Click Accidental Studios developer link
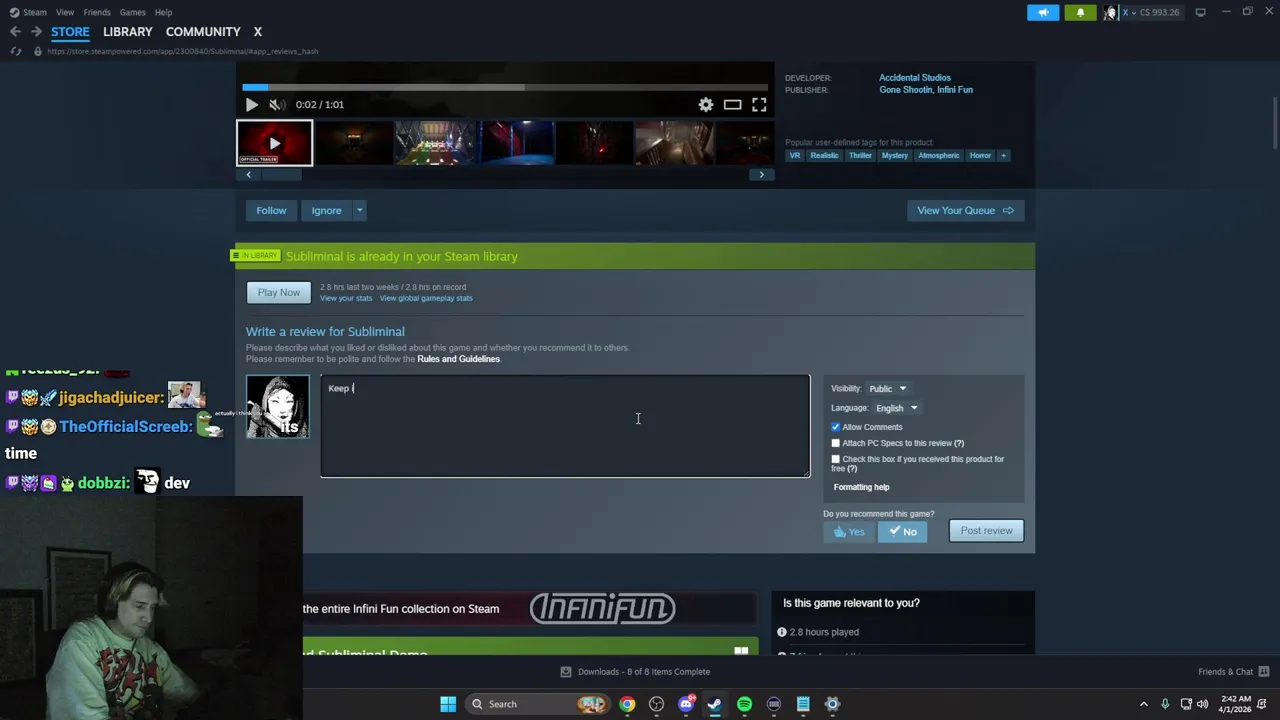The height and width of the screenshot is (720, 1280). (x=914, y=77)
